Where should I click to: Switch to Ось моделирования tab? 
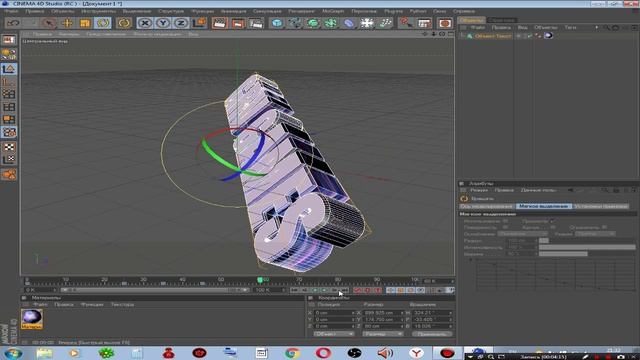(487, 207)
